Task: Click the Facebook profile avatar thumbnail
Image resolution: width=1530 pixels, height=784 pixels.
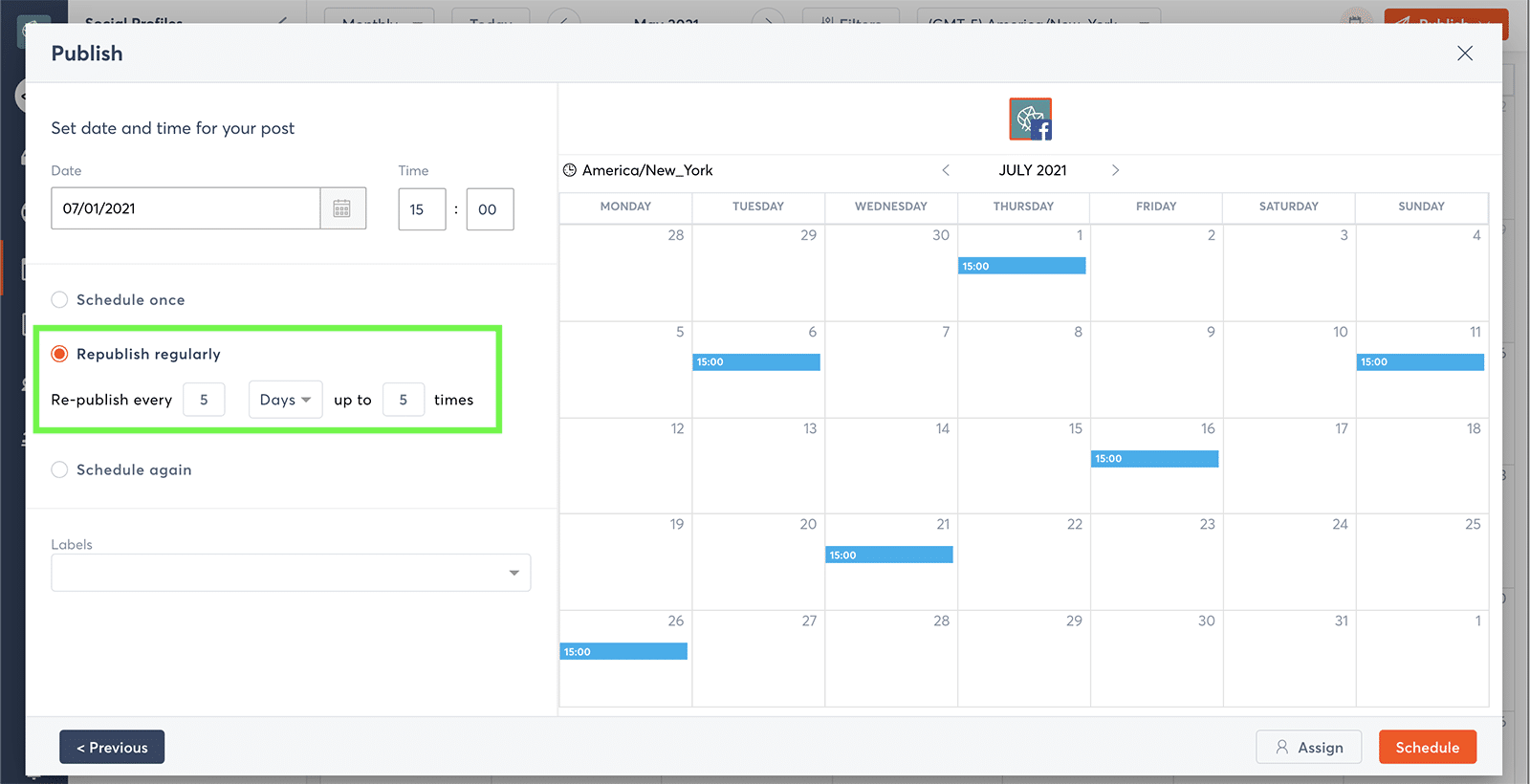Action: tap(1031, 120)
